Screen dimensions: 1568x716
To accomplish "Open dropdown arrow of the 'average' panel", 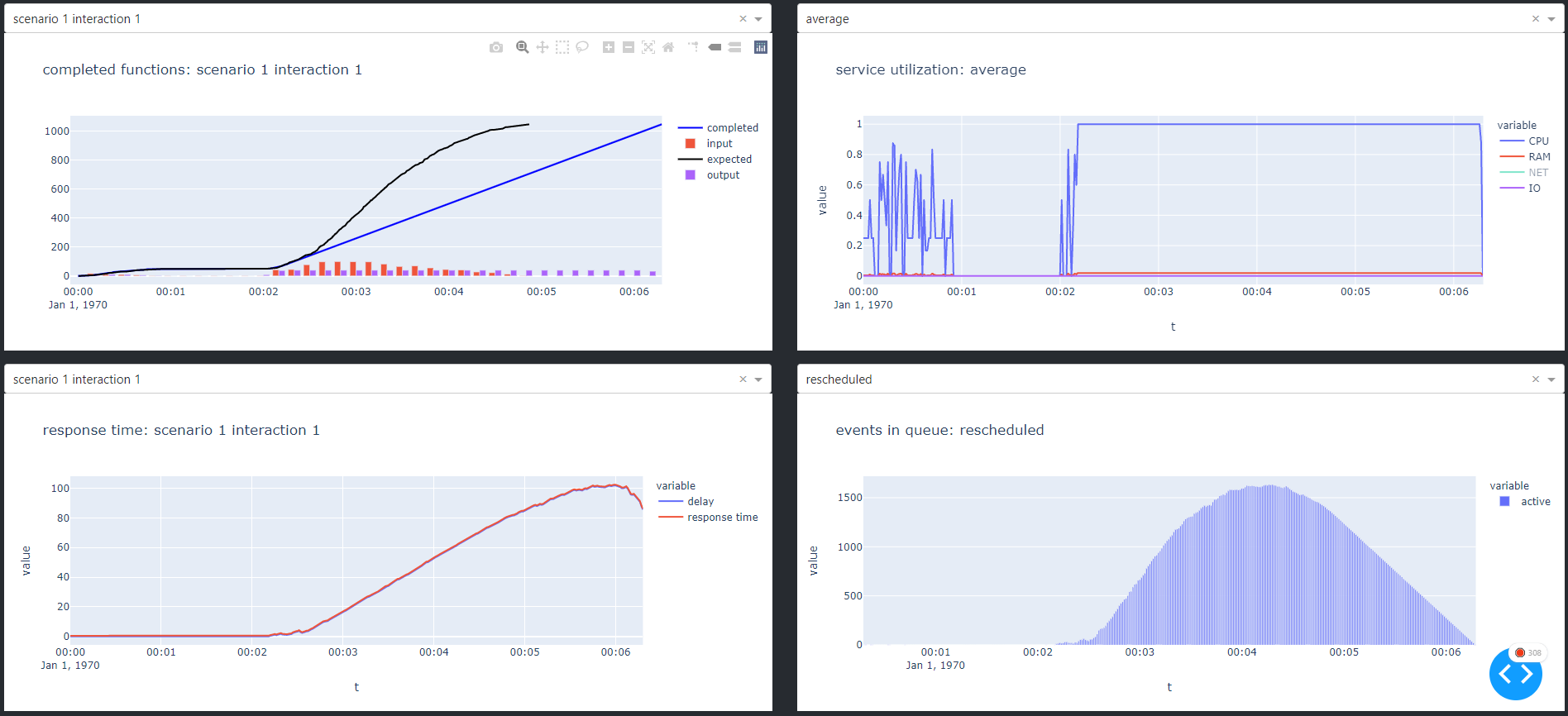I will (1551, 19).
